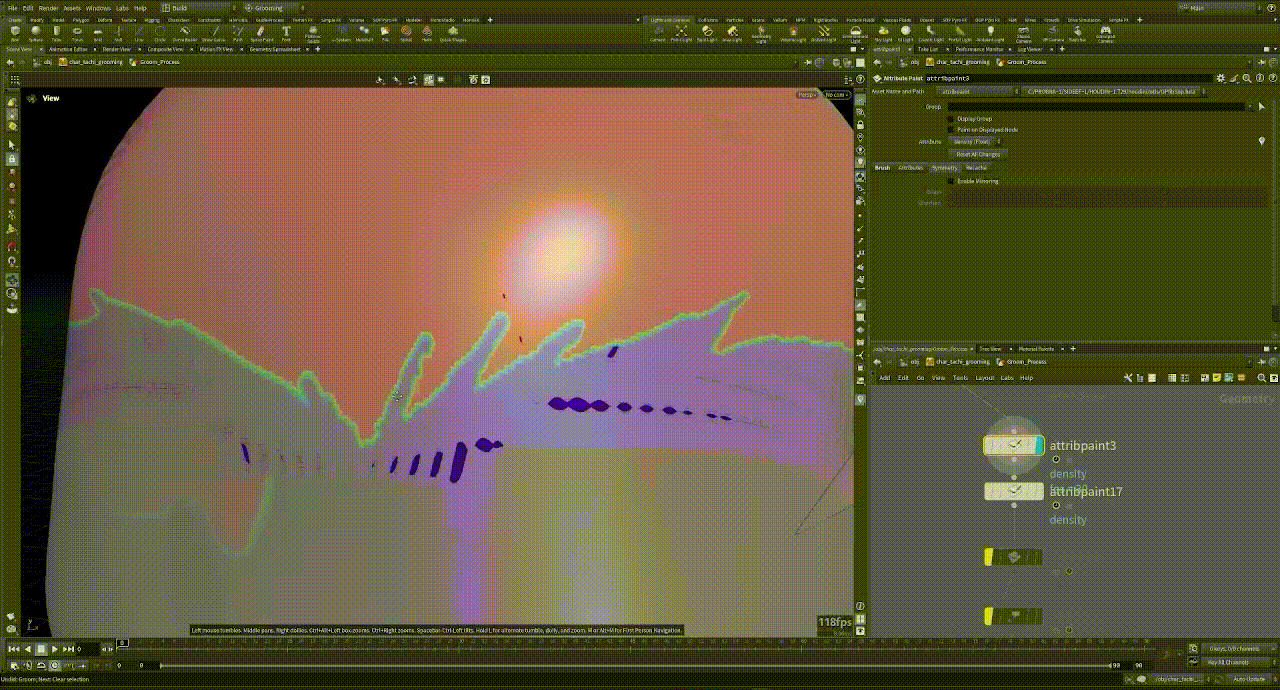The height and width of the screenshot is (690, 1280).
Task: Add a Sky Light from the shelf
Action: coord(882,34)
